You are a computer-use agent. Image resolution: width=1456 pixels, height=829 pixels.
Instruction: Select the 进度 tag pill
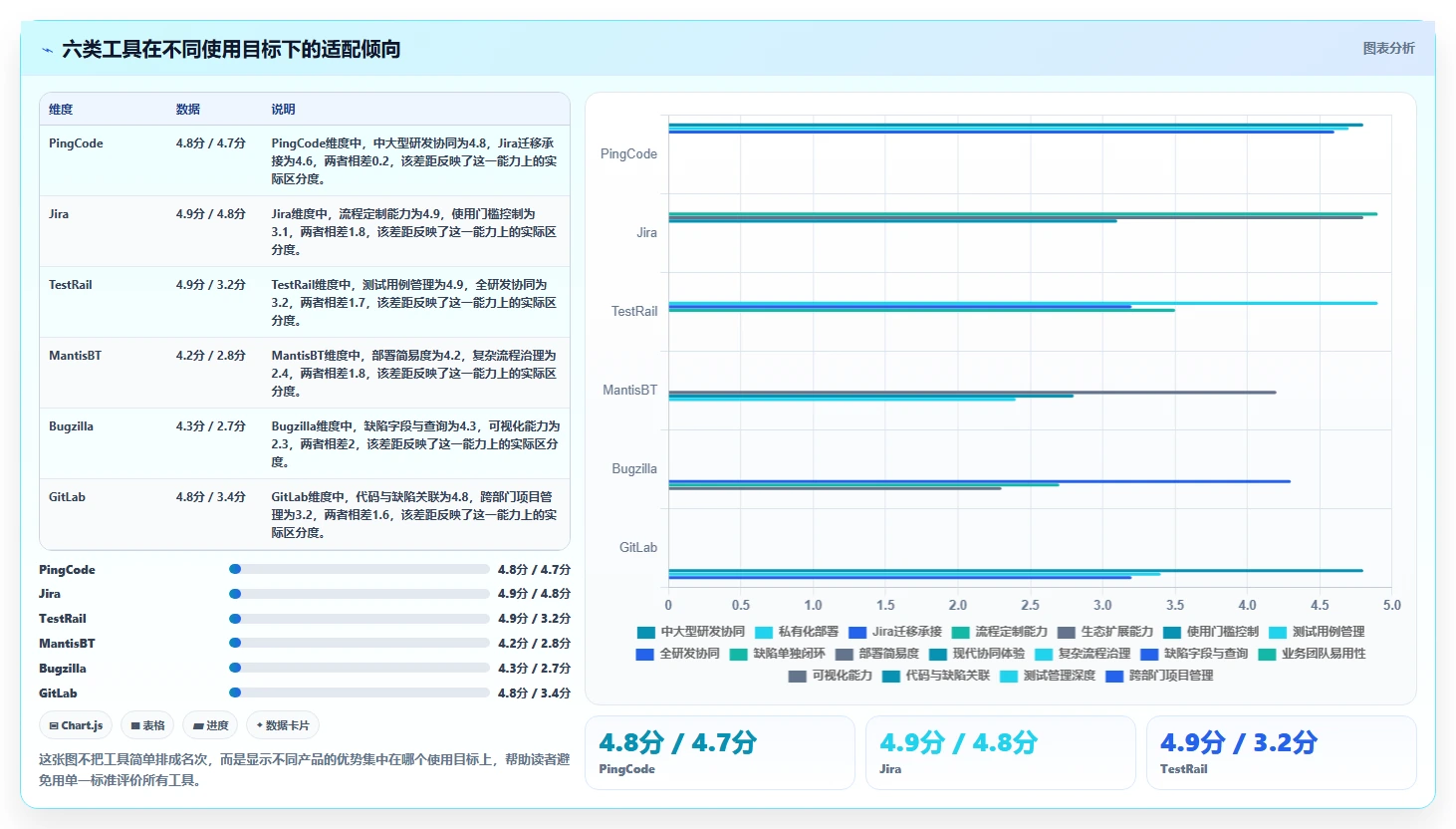coord(210,725)
